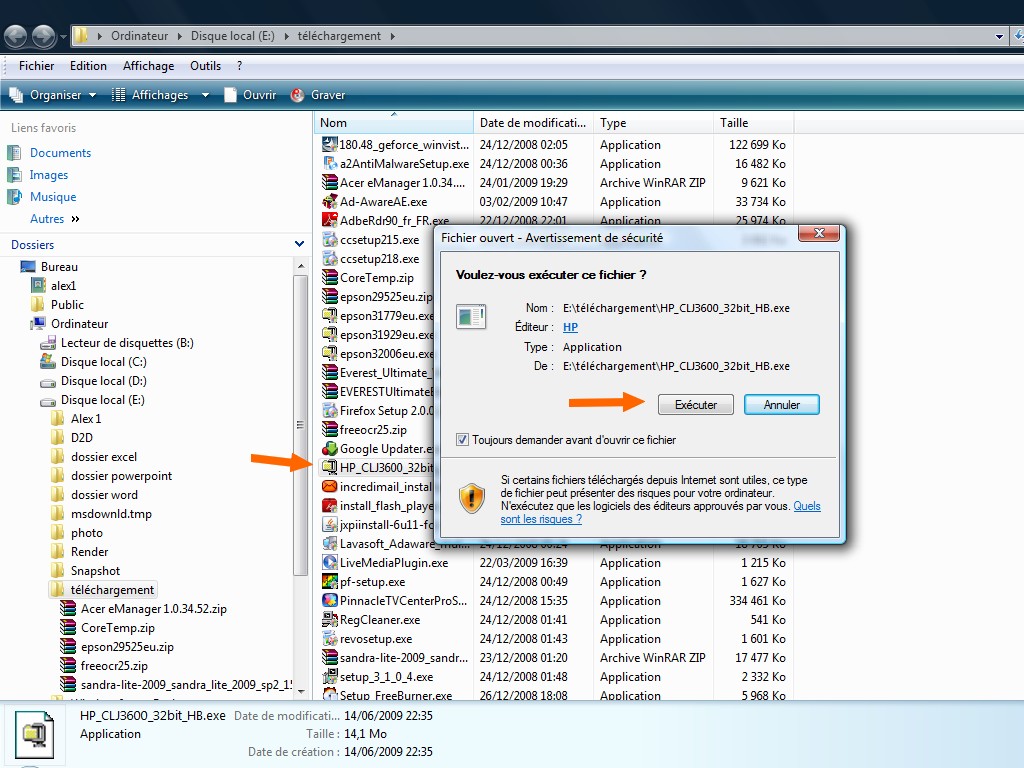Collapse the Dossiers panel chevron

(299, 244)
